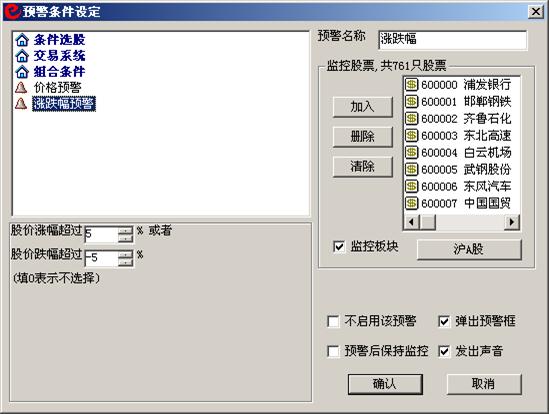The width and height of the screenshot is (549, 414).
Task: Decrease the 股价跌幅超过 spinner value
Action: coord(126,262)
